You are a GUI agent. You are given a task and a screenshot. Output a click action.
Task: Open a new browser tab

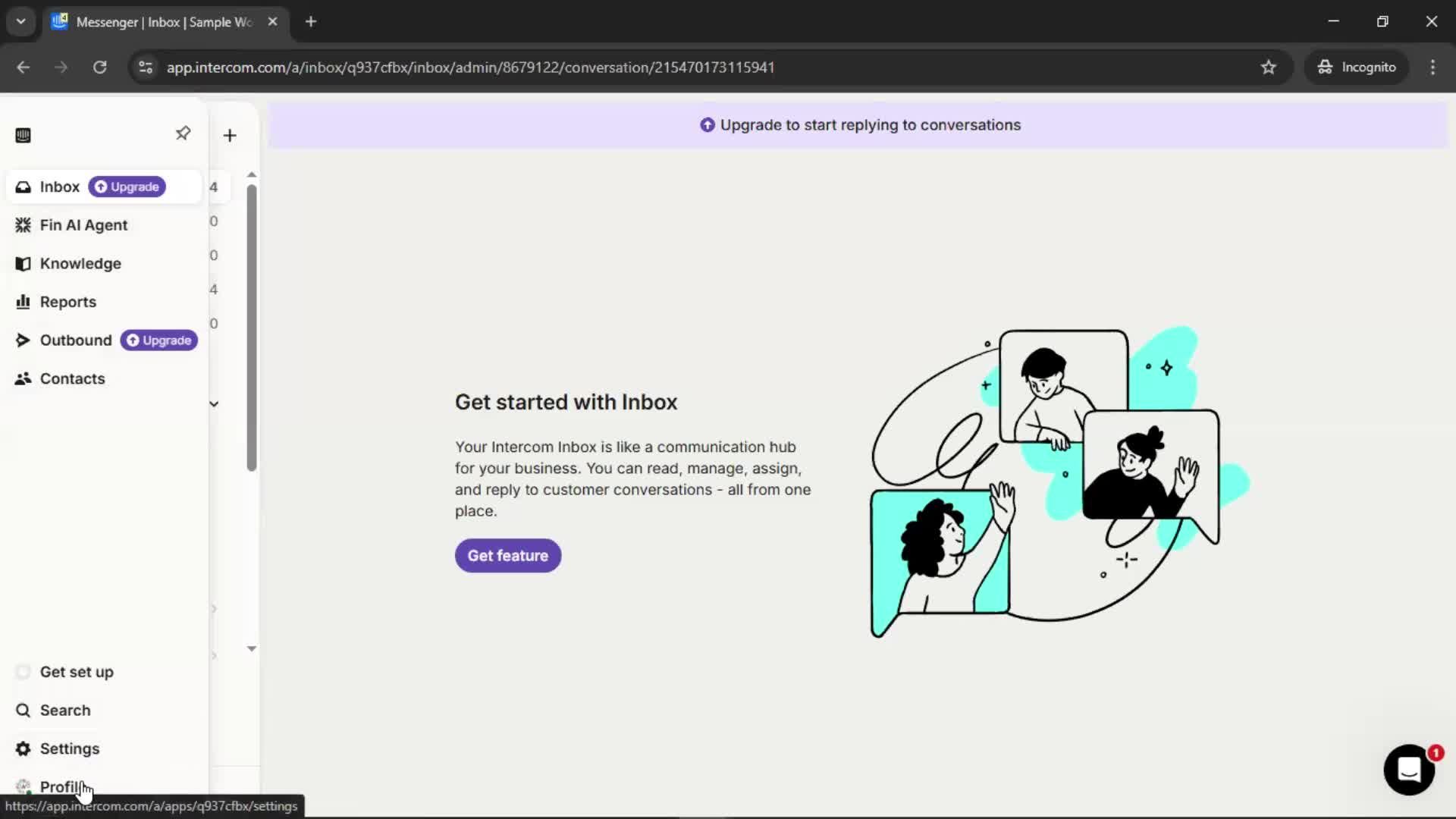pyautogui.click(x=311, y=21)
